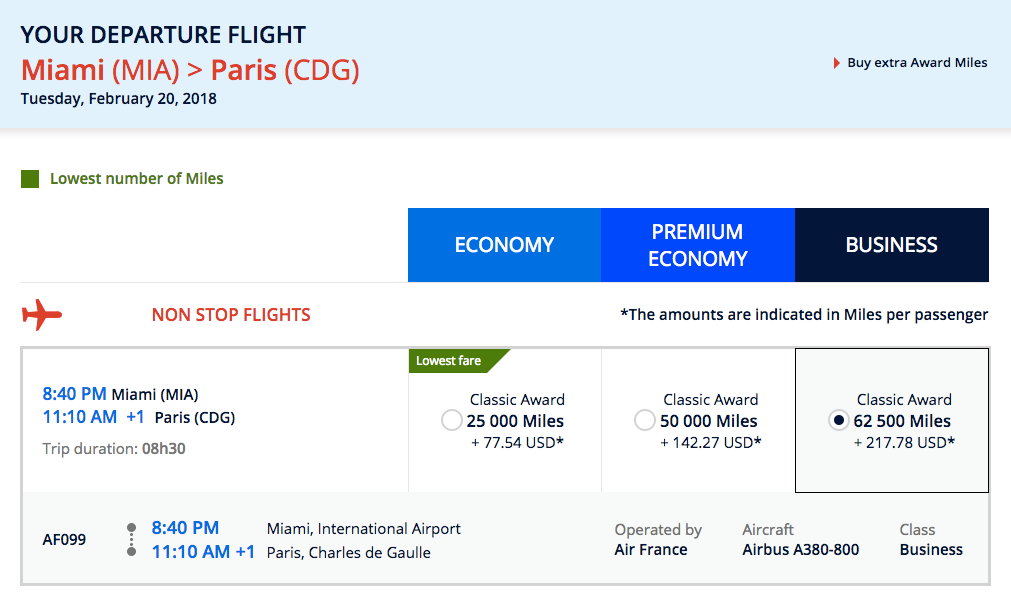Click the green Lowest number of Miles square

coord(30,179)
